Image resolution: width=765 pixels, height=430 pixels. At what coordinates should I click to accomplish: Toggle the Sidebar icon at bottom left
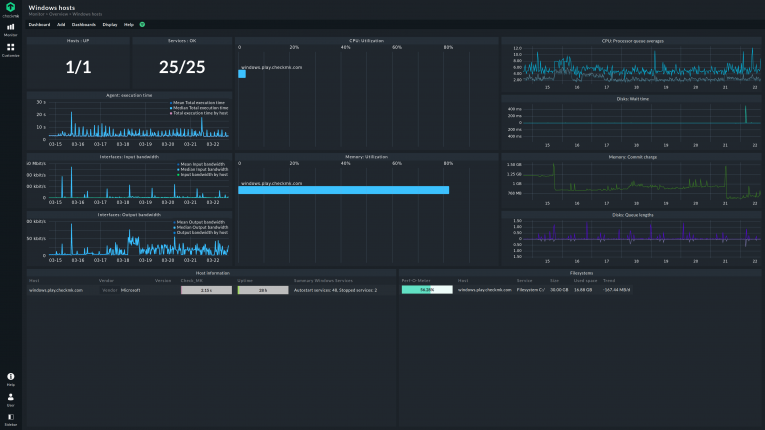(x=10, y=418)
